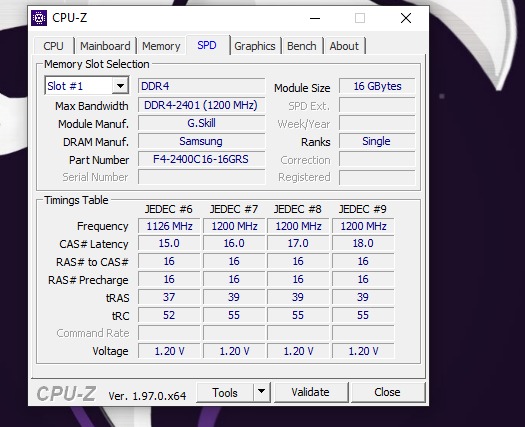Screen dimensions: 525x427
Task: Select the part number F4-2400C16-16GRS
Action: click(202, 159)
